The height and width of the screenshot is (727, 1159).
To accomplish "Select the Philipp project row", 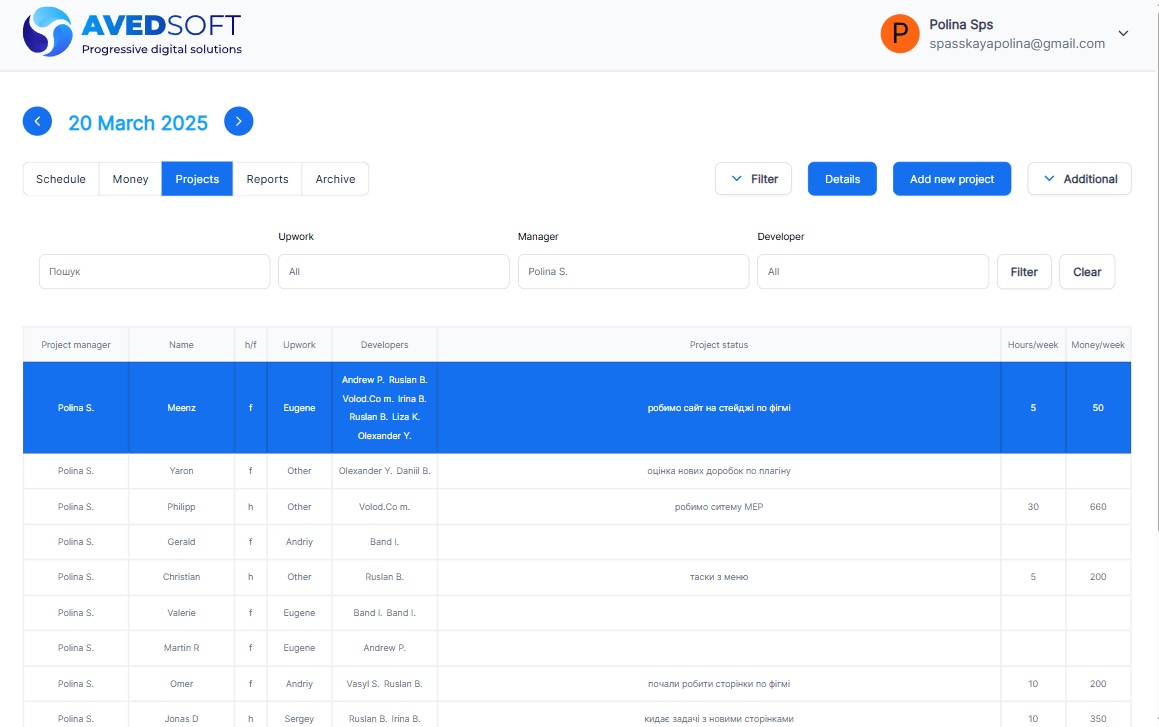I will [181, 507].
